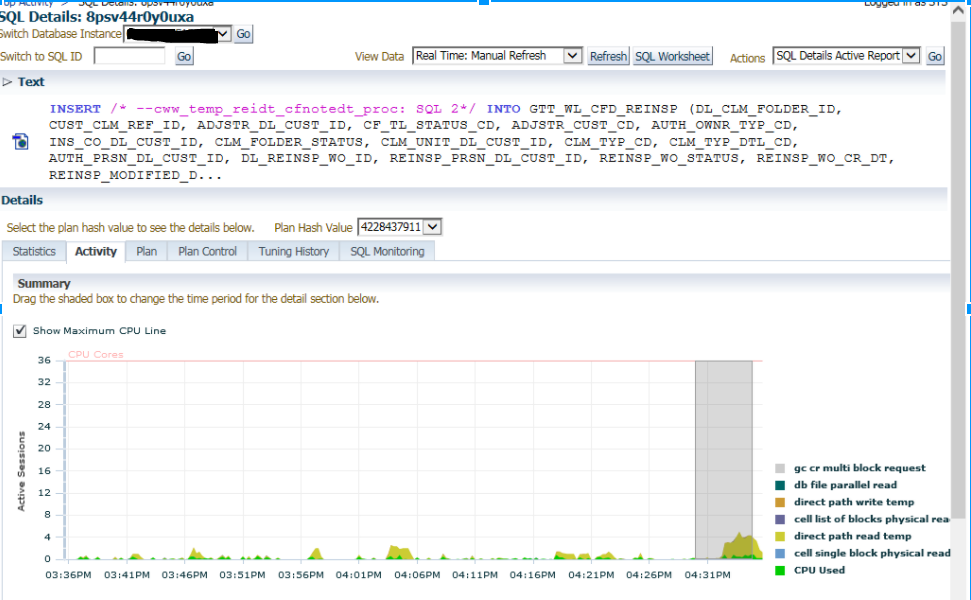Screen dimensions: 971x600
Task: Click Go next to Actions dropdown
Action: click(934, 56)
